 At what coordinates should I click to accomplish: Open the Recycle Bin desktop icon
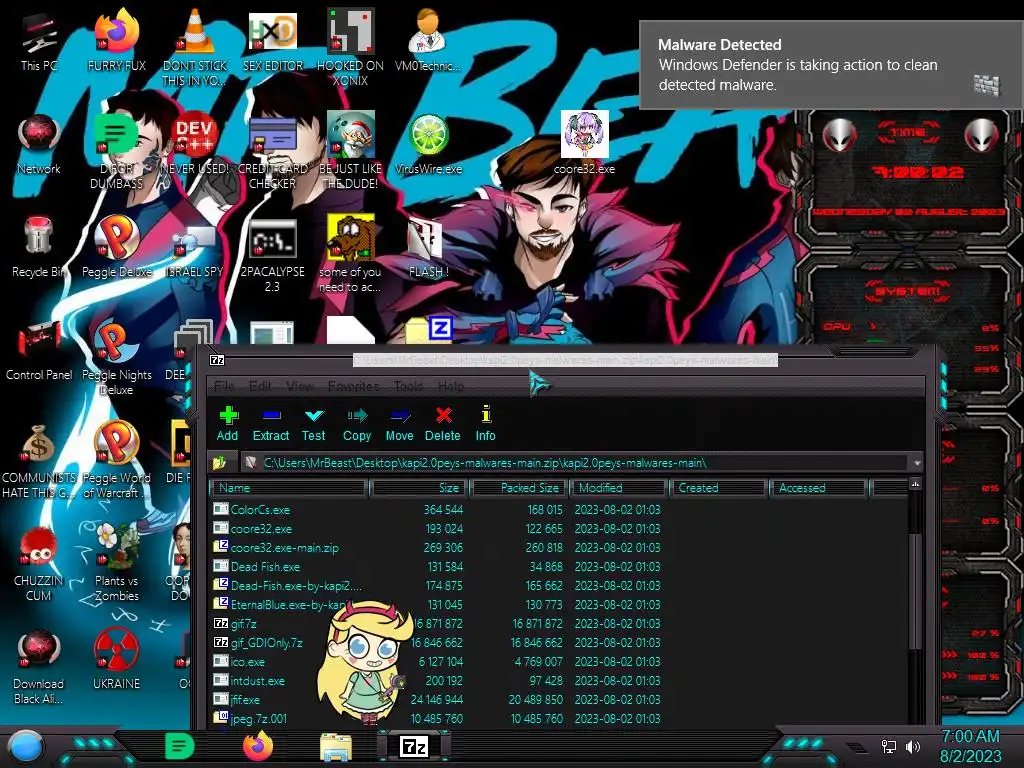(39, 248)
